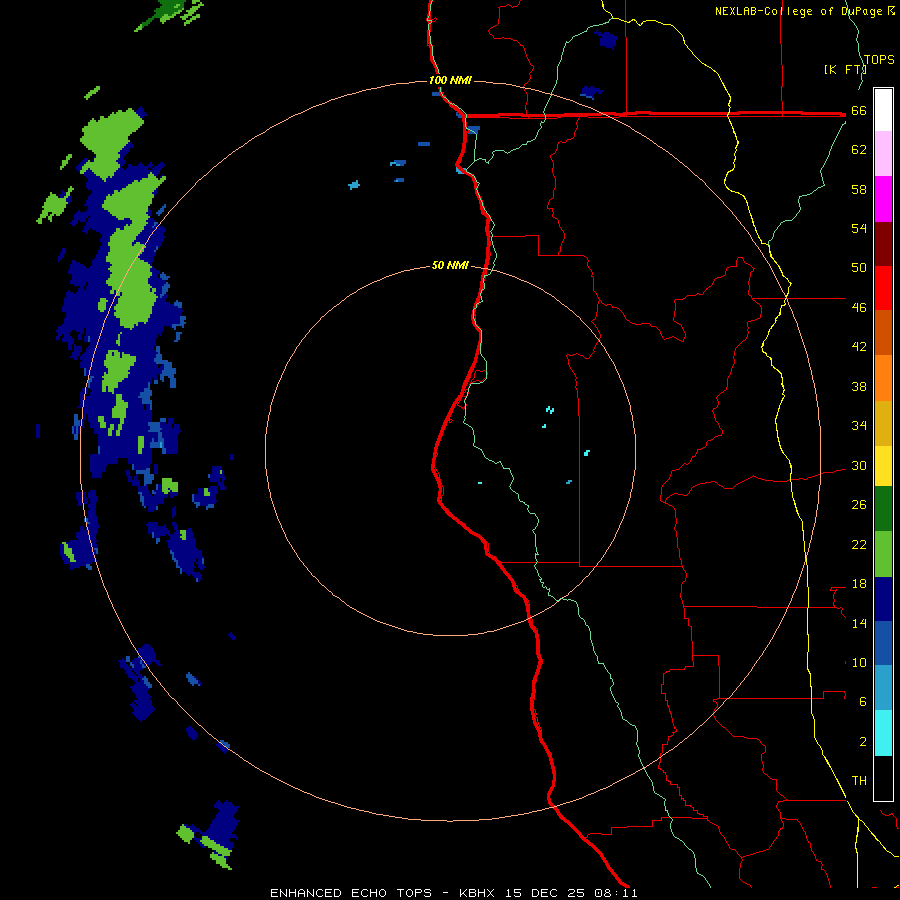
Task: Click the '08:11' time in the caption
Action: pos(615,893)
